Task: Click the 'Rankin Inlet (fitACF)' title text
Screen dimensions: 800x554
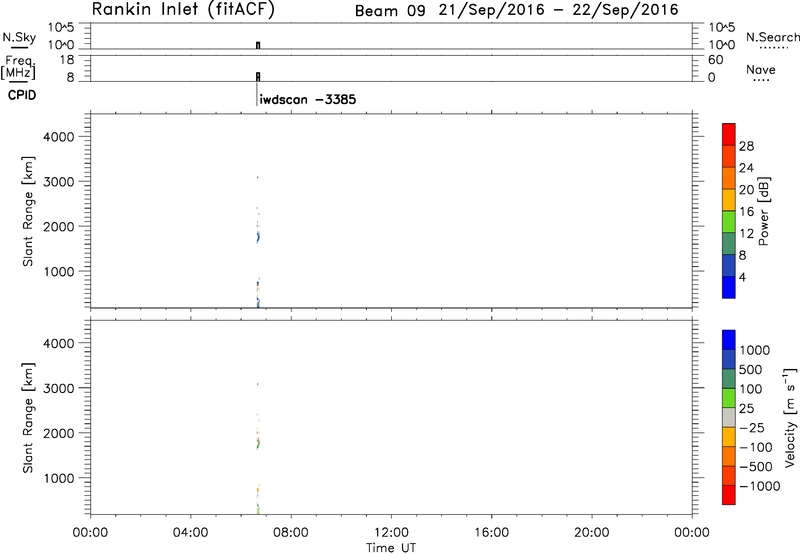Action: [x=183, y=10]
